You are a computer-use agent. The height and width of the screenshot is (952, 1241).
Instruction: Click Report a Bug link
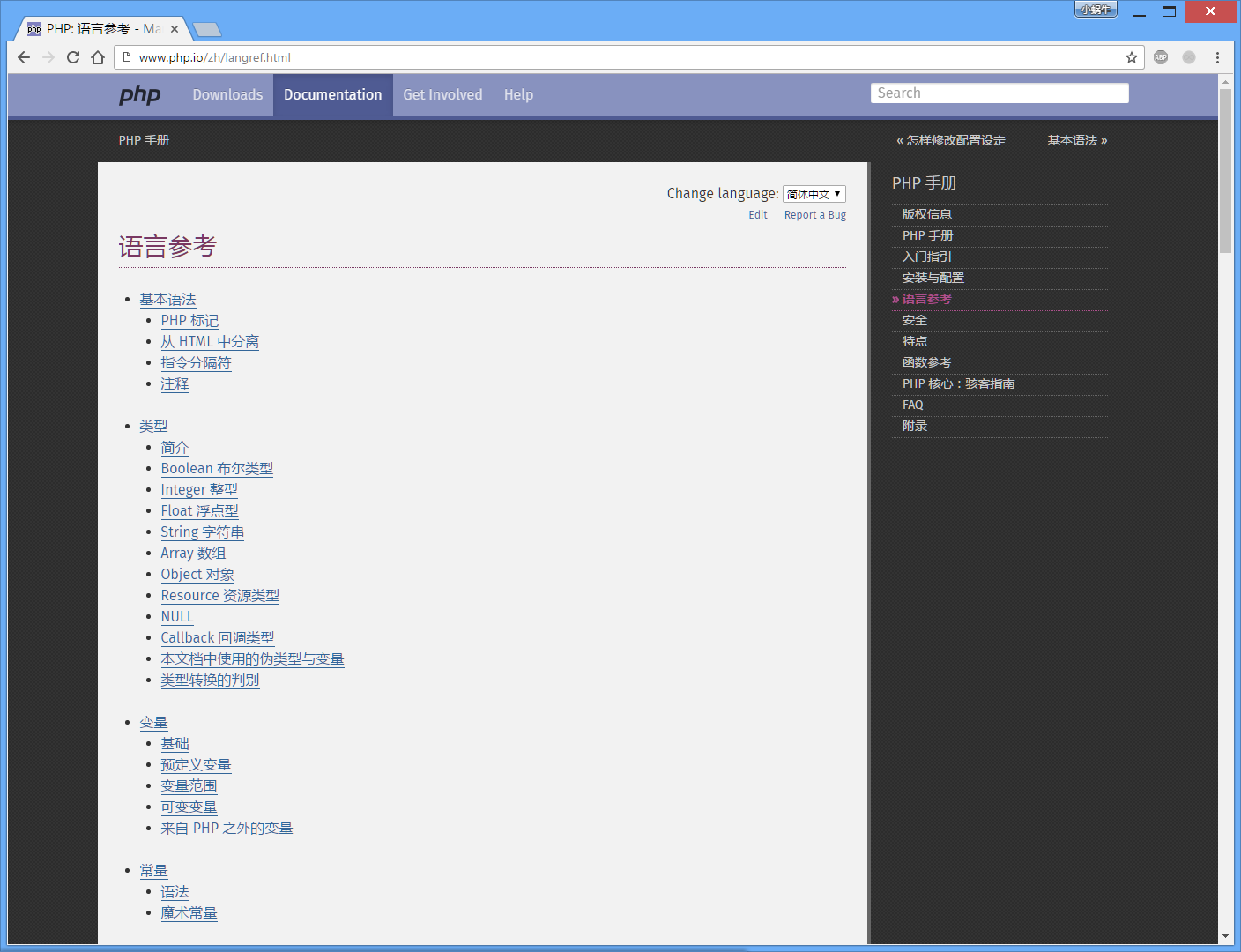[x=815, y=215]
